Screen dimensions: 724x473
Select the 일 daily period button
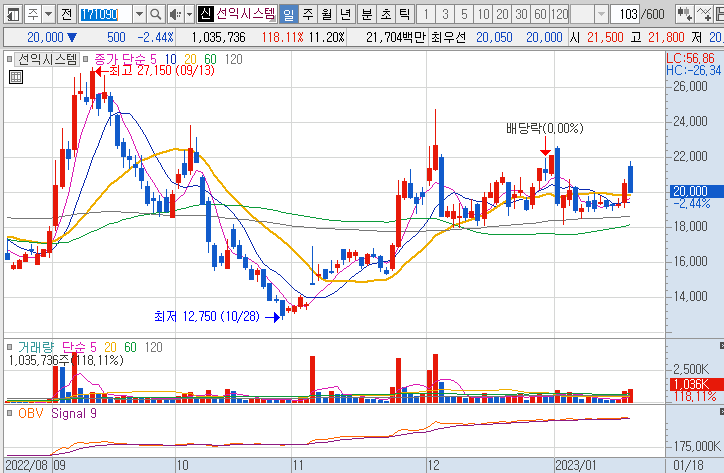tap(288, 14)
